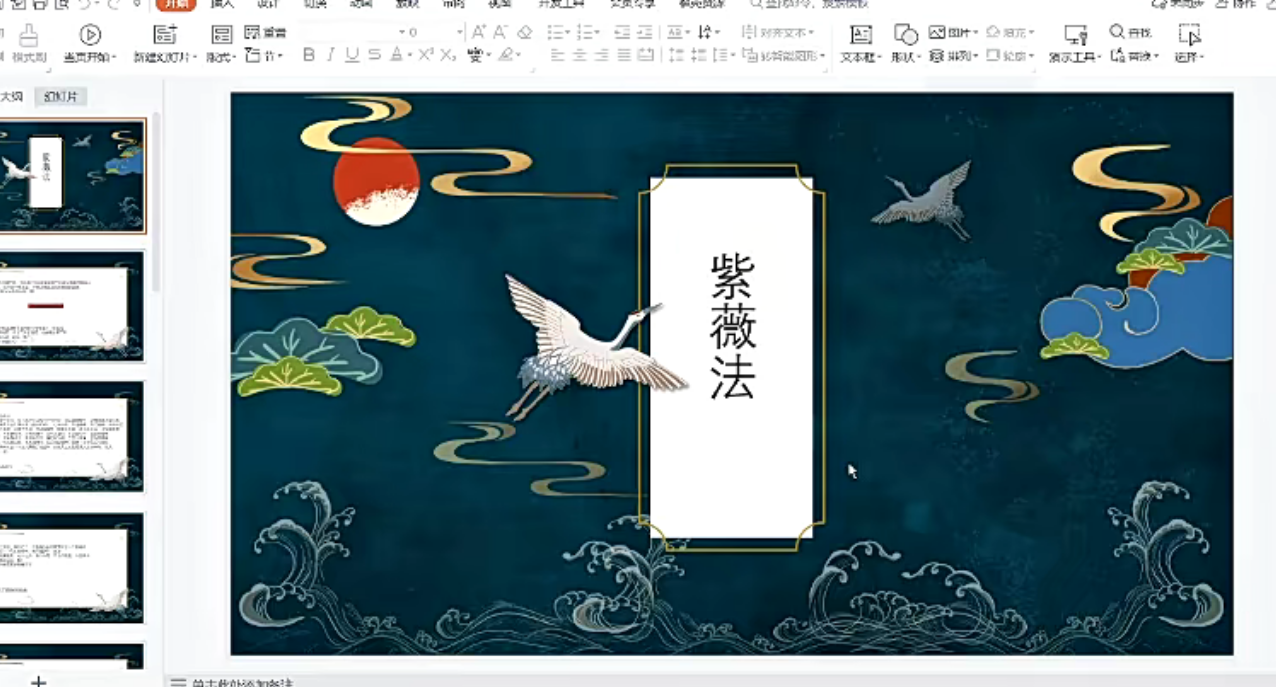Switch to the Outline (大纲) panel tab
This screenshot has width=1276, height=687.
10,96
